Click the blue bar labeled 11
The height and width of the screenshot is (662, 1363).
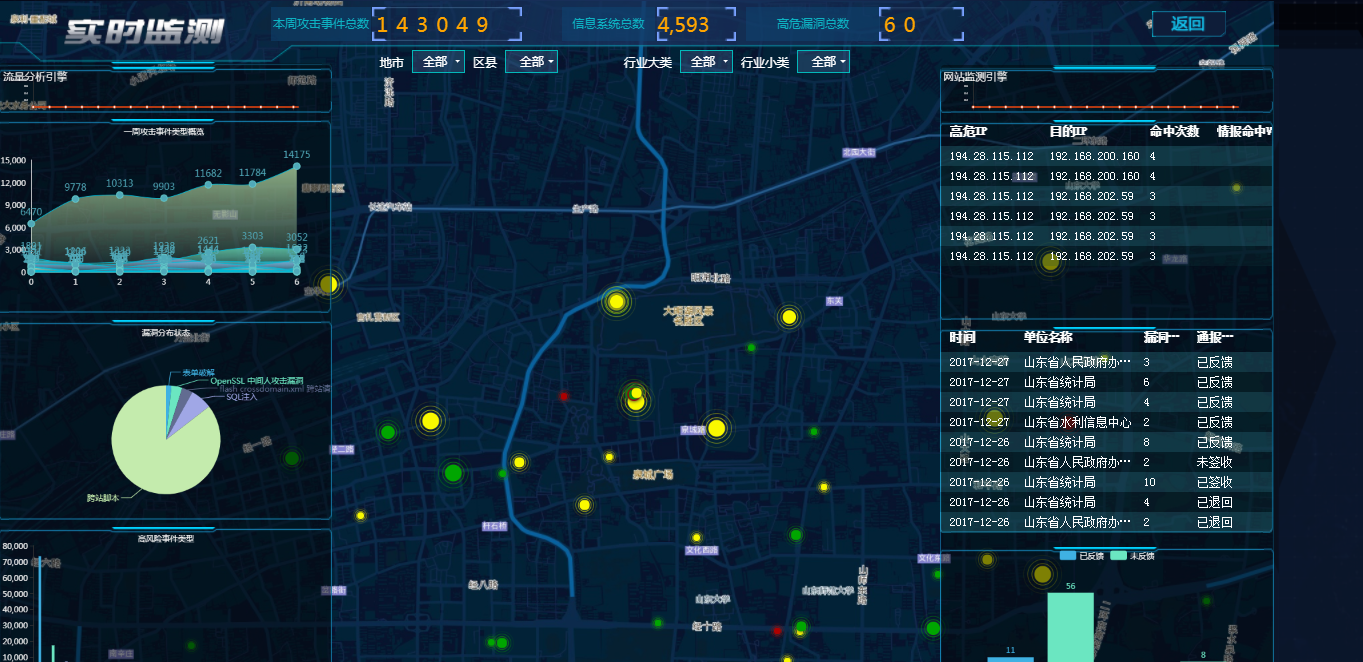point(1010,659)
